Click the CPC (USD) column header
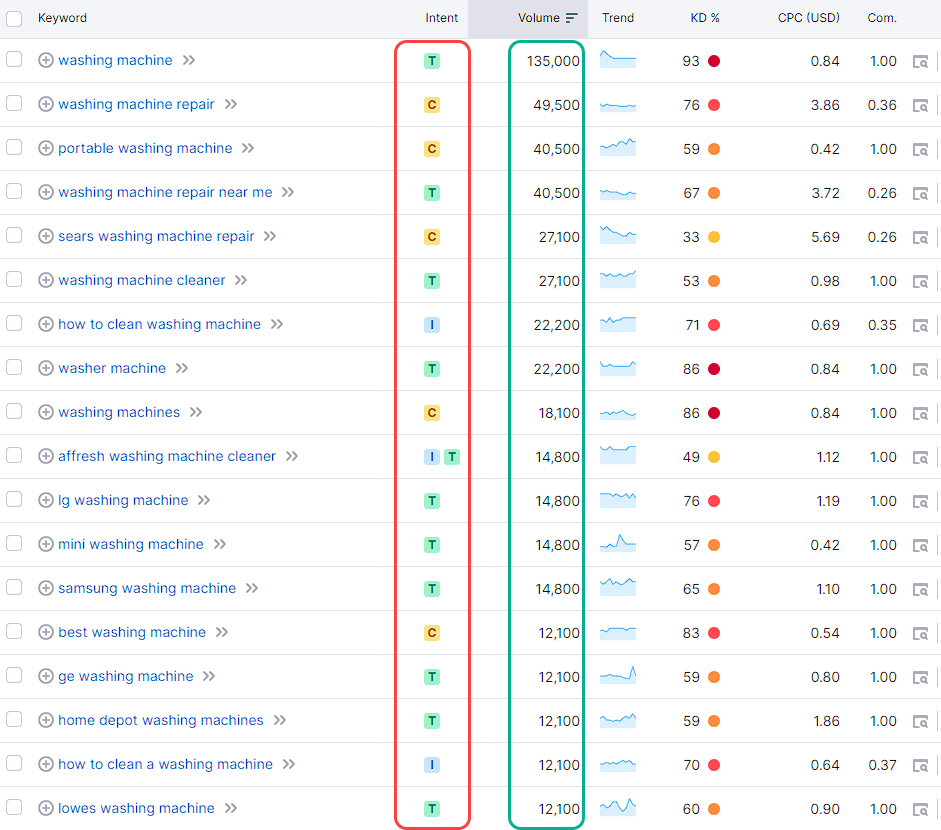941x830 pixels. [x=808, y=18]
